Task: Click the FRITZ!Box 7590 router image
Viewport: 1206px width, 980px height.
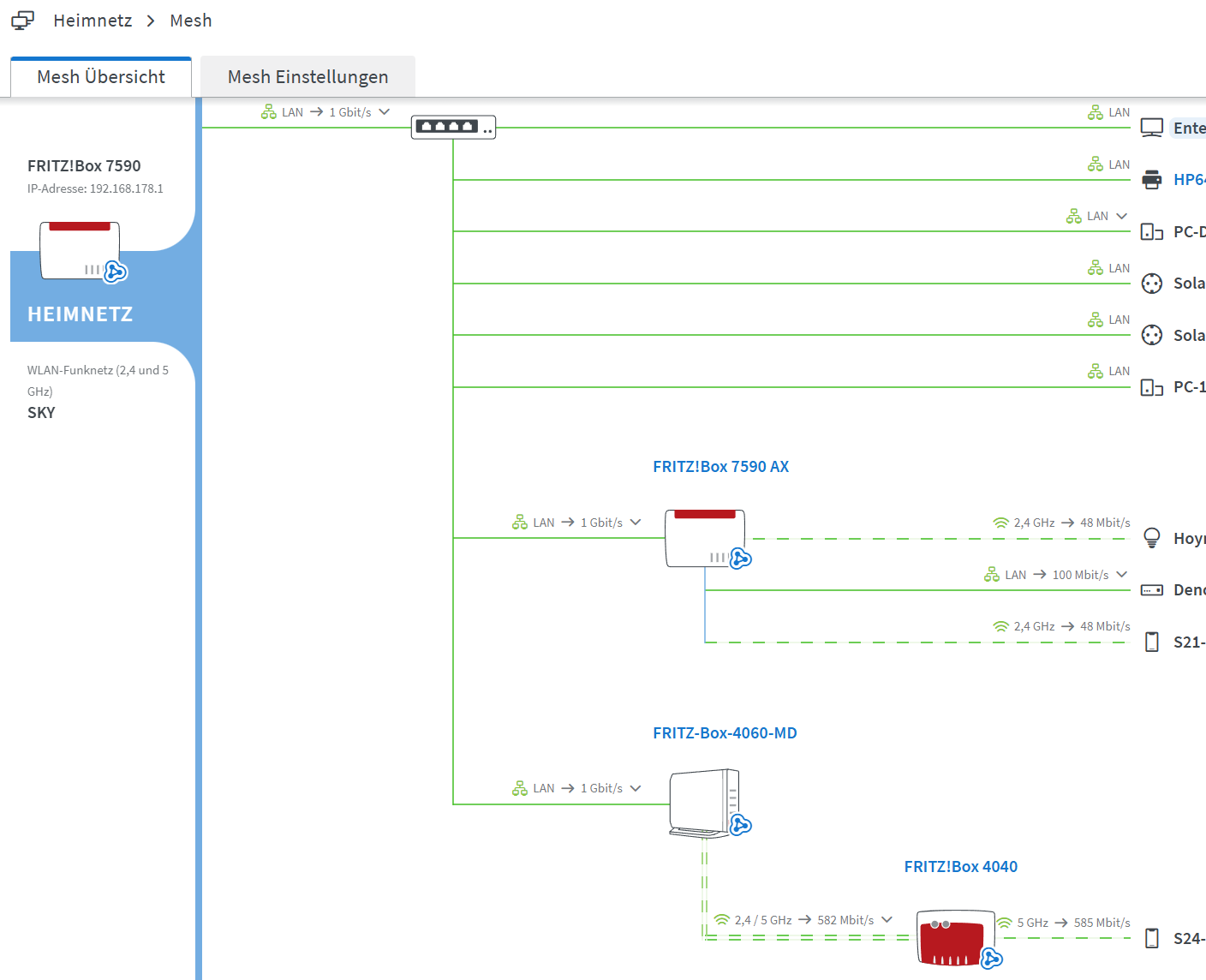Action: (x=80, y=250)
